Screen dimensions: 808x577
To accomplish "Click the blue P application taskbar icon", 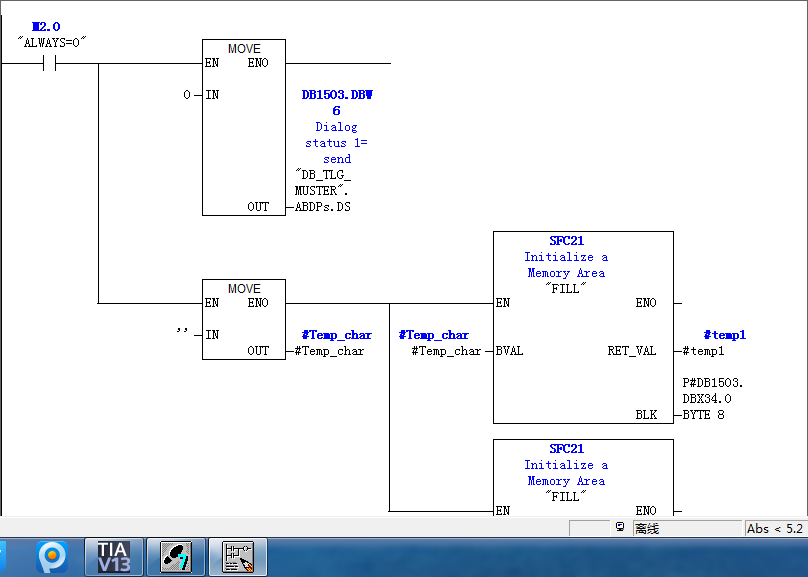I will click(51, 556).
